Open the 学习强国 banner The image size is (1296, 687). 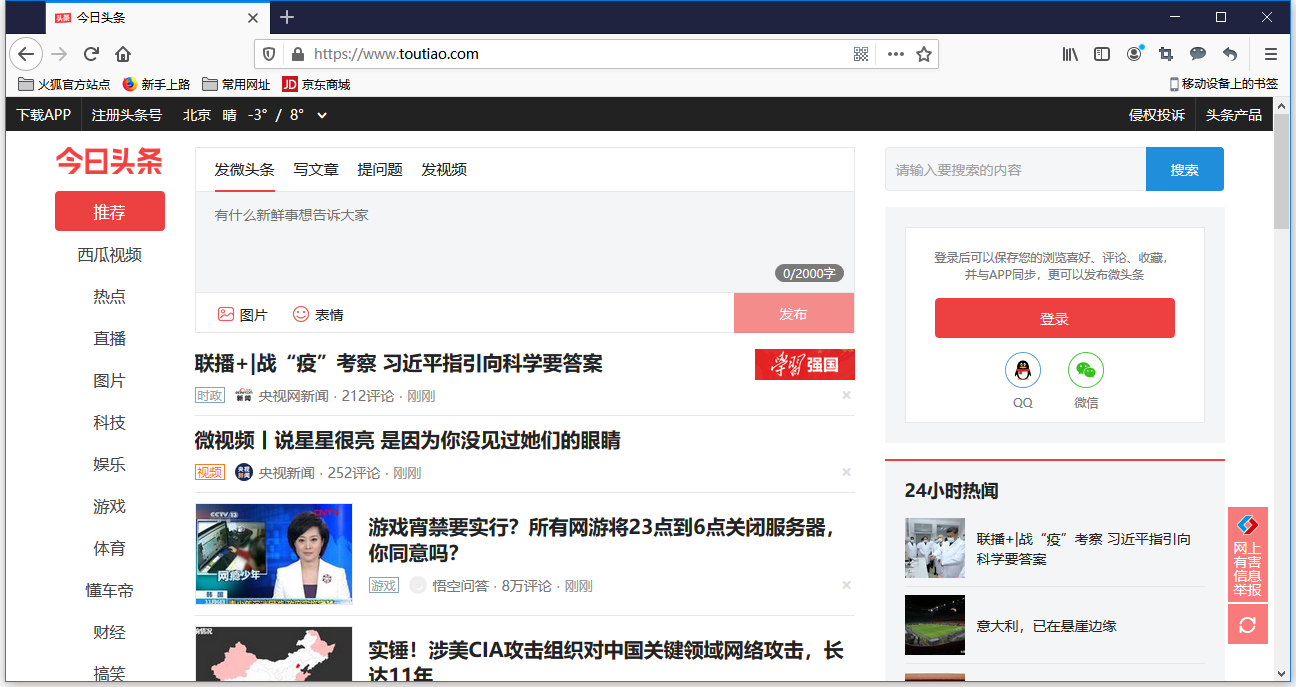805,365
